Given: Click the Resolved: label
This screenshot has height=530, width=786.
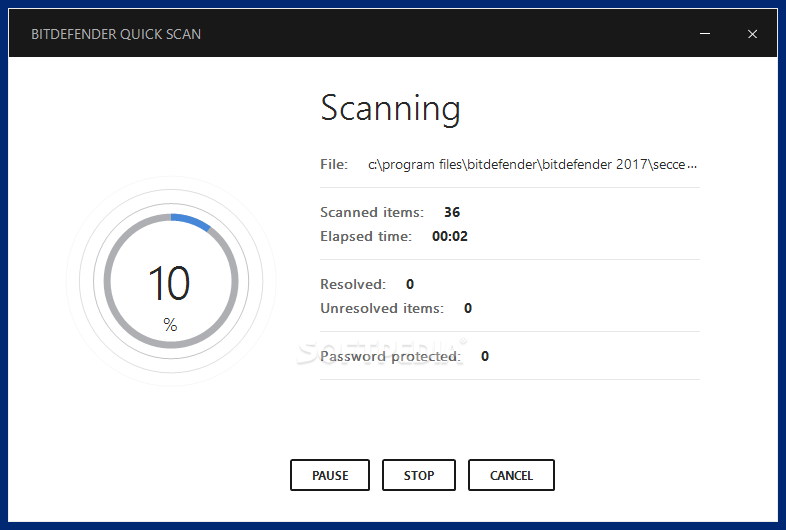Looking at the screenshot, I should [353, 284].
